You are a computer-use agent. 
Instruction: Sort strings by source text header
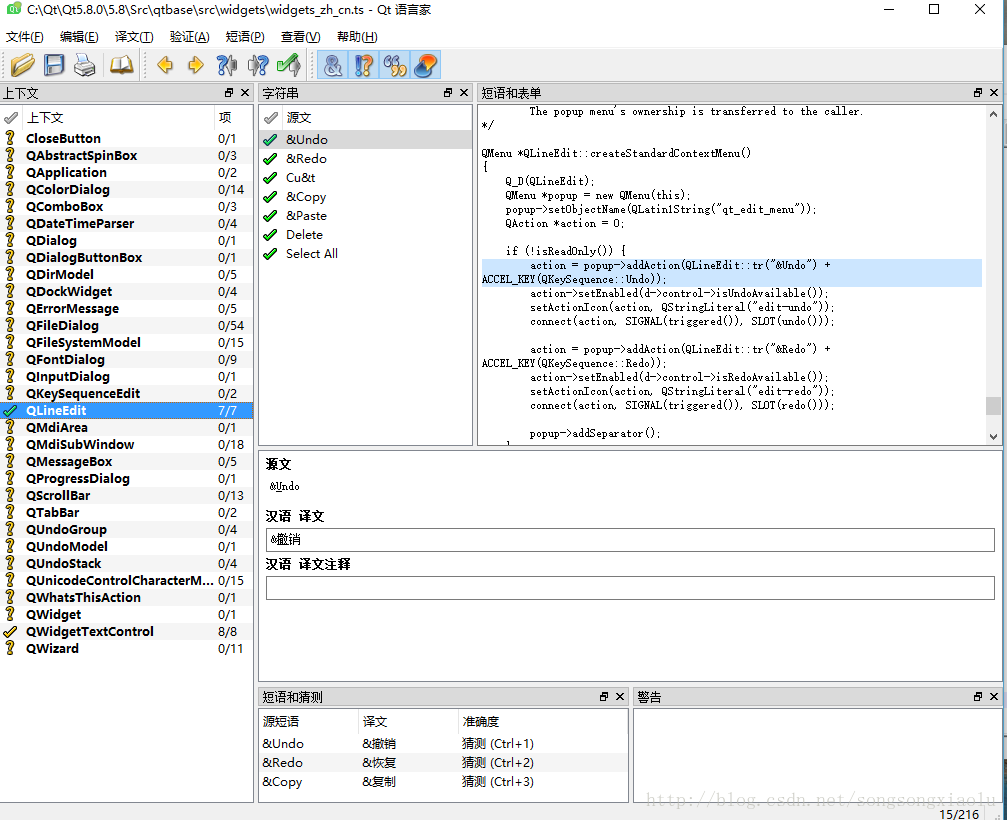376,118
